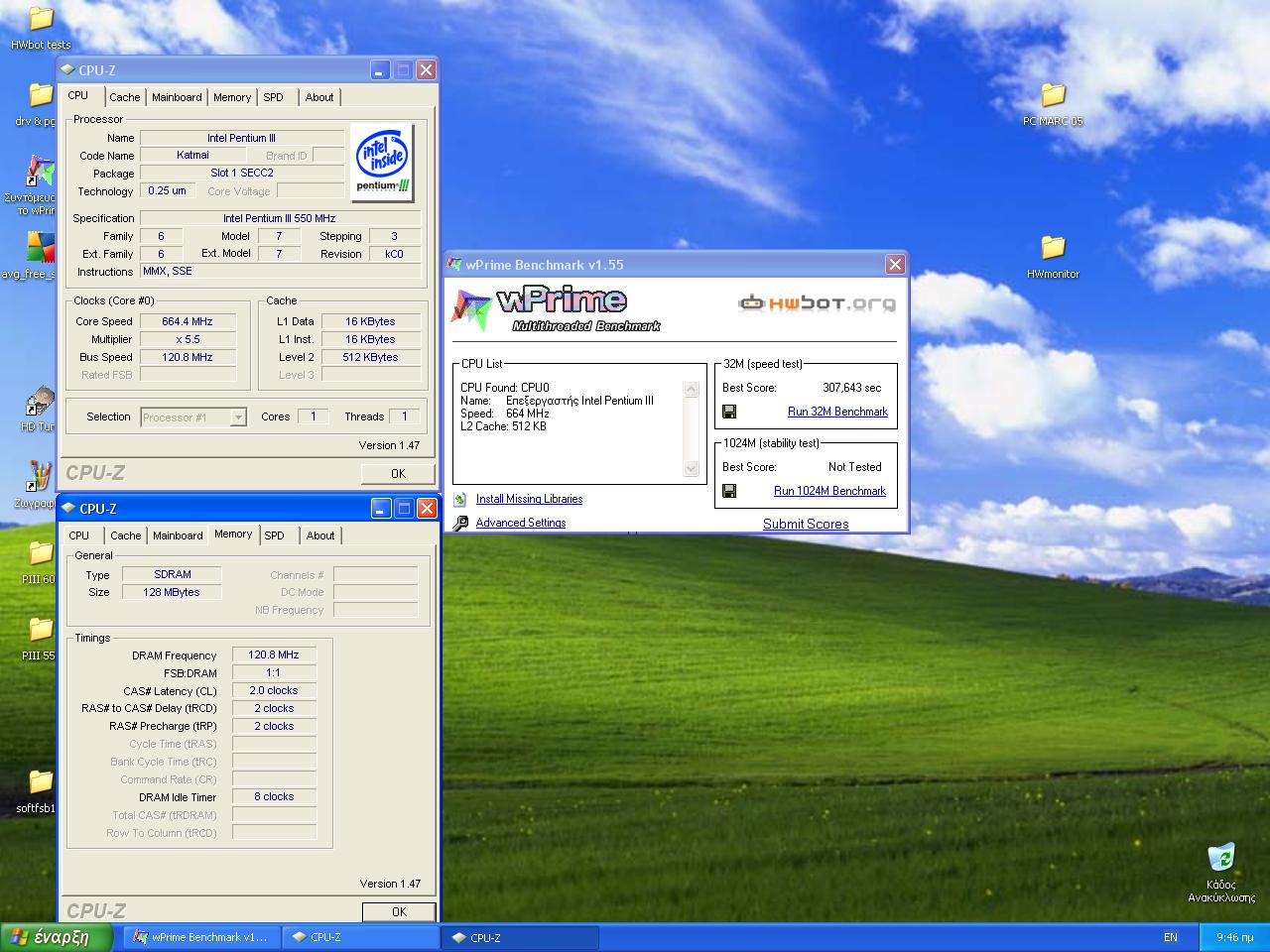The height and width of the screenshot is (952, 1270).
Task: Click the Advanced Settings magnifier icon
Action: coord(460,523)
